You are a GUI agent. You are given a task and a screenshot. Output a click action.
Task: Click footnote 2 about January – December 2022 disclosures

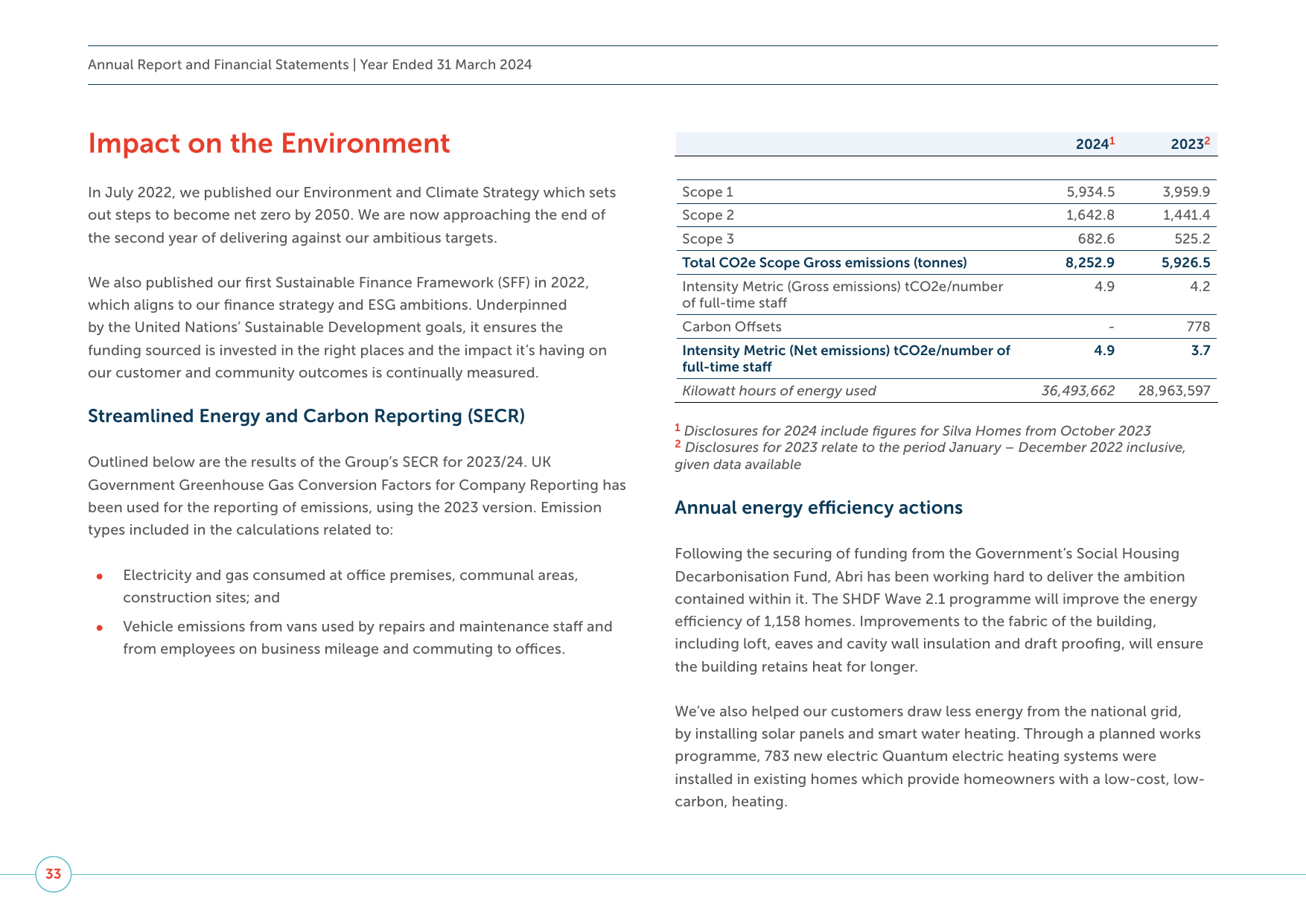coord(930,456)
